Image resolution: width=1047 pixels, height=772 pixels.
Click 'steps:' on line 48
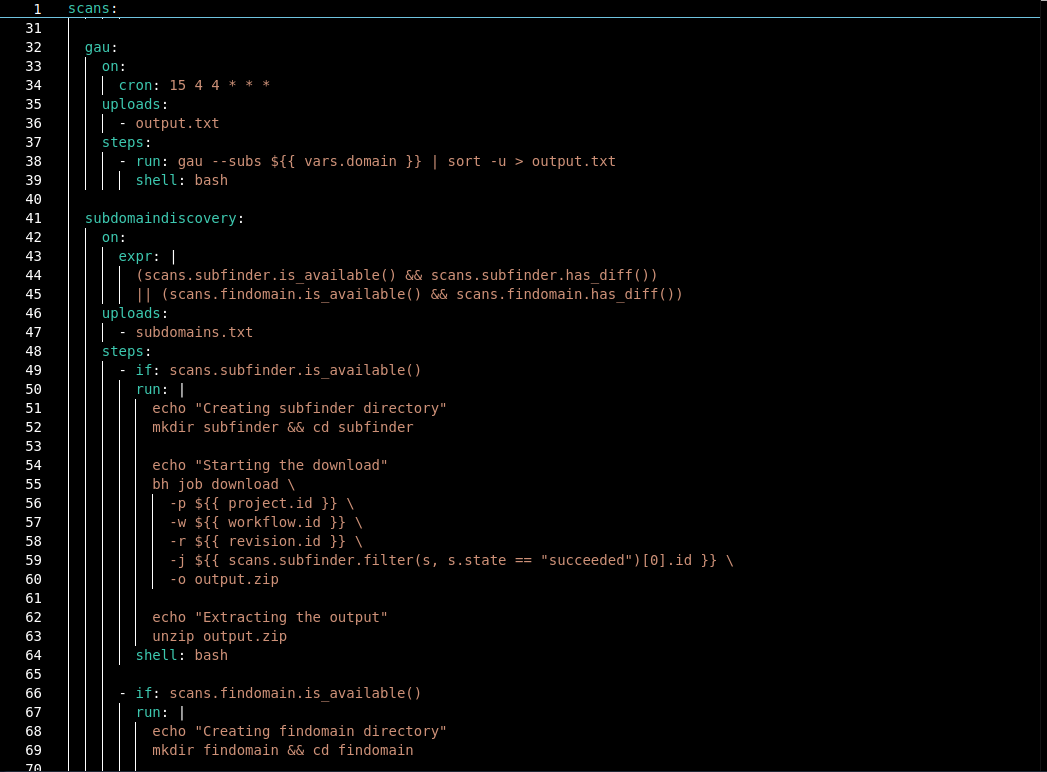tap(126, 351)
